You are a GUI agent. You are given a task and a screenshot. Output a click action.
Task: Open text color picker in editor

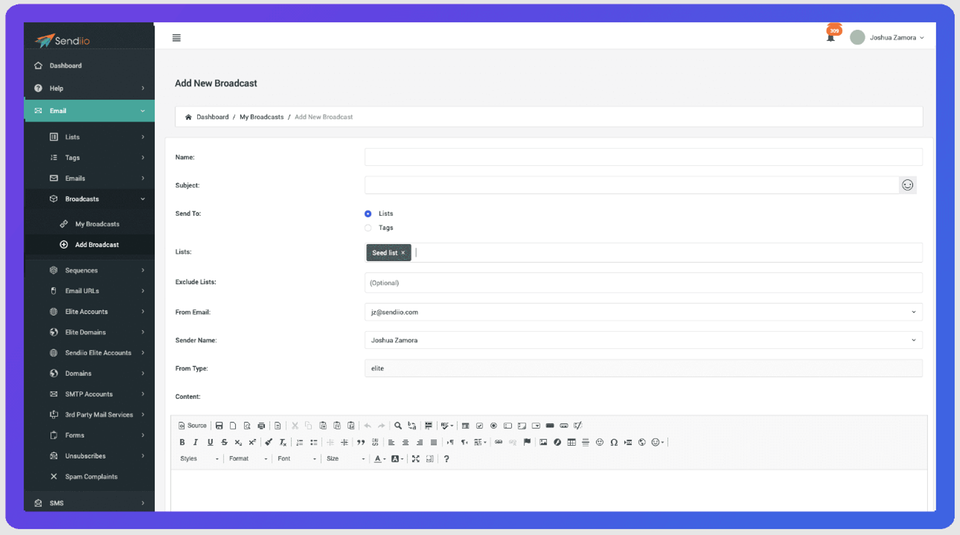[x=380, y=458]
